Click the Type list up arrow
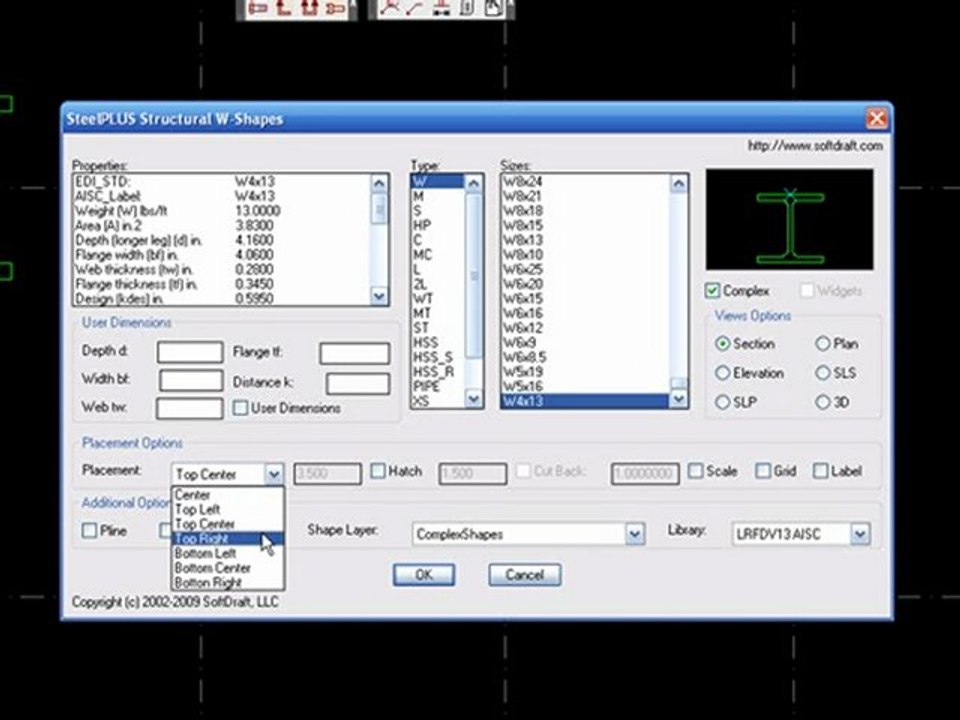 tap(473, 183)
